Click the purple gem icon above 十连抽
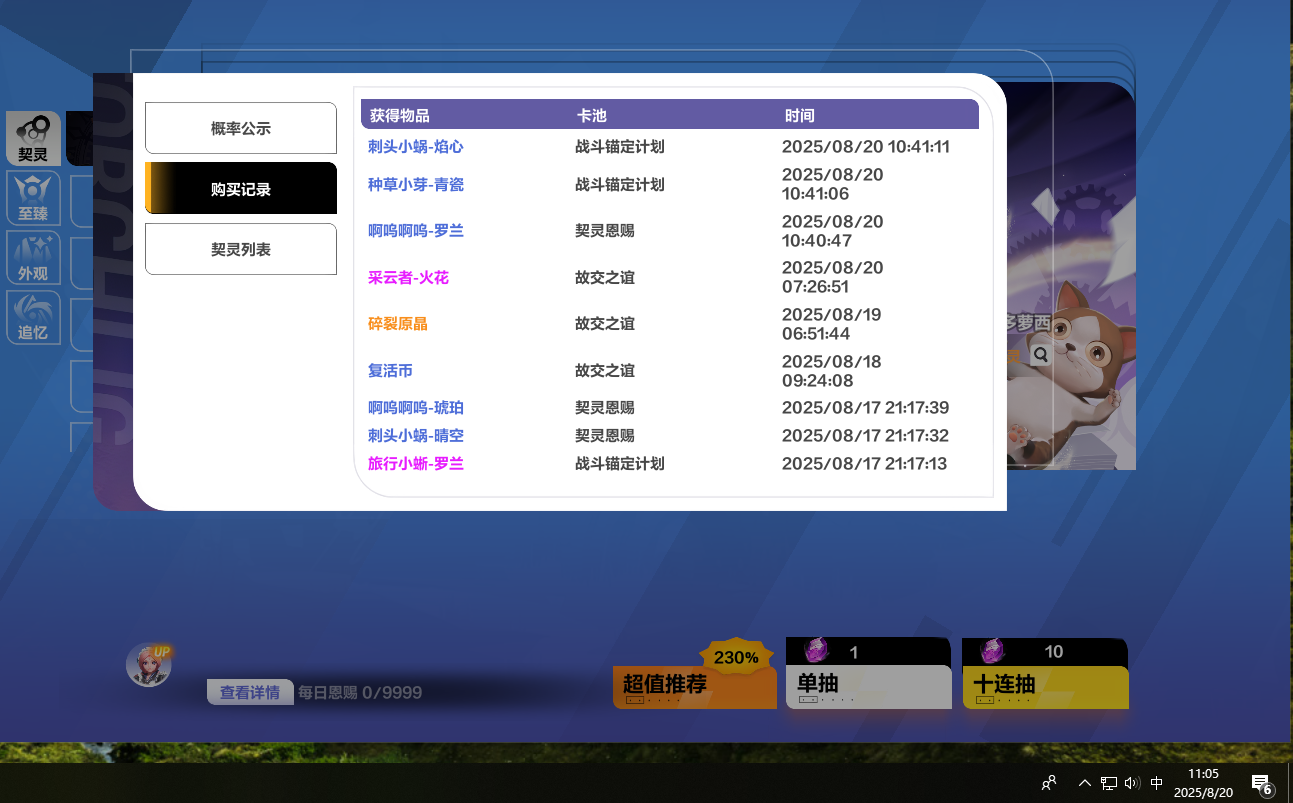1293x803 pixels. (x=992, y=651)
